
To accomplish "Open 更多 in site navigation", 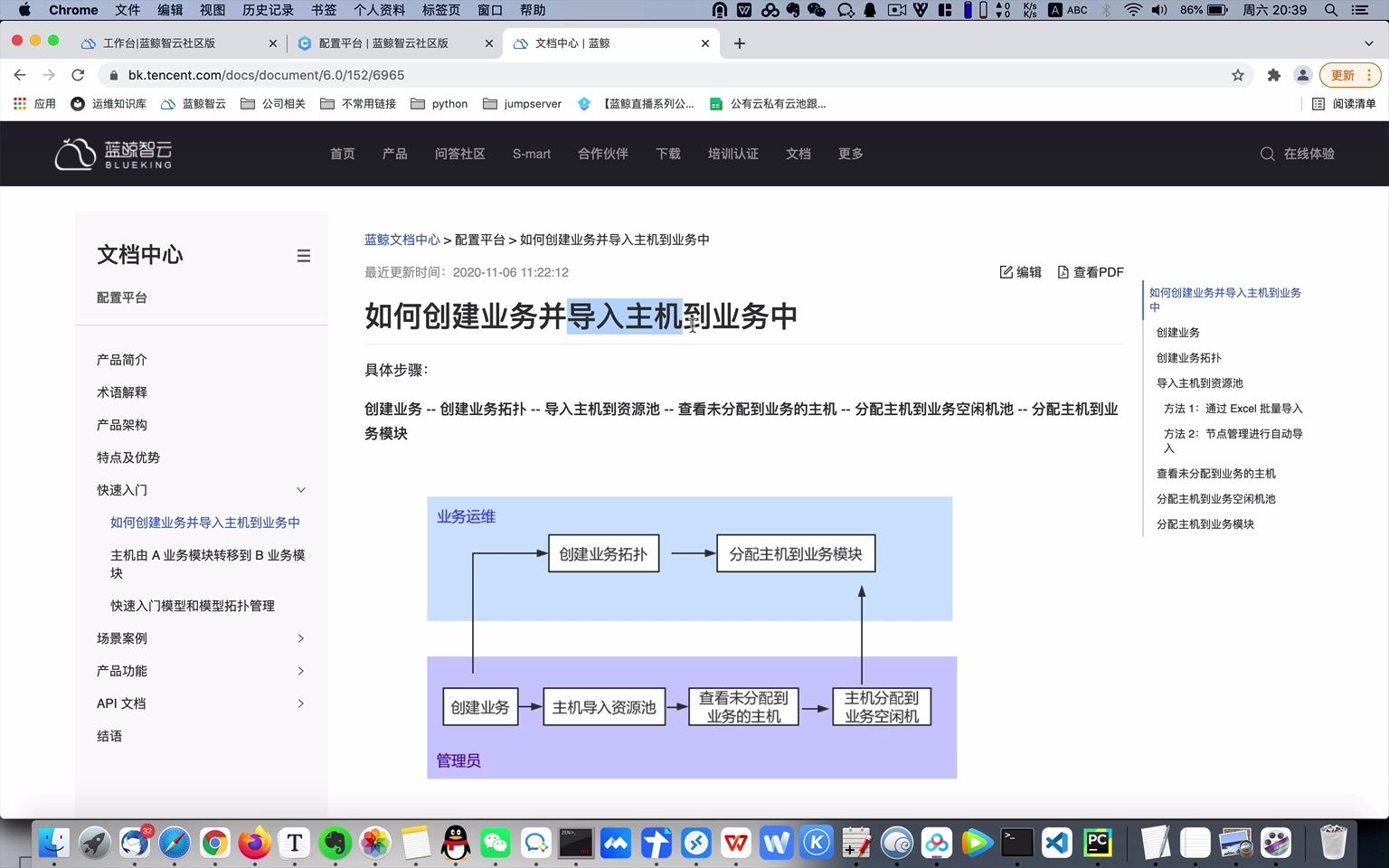I will (851, 154).
